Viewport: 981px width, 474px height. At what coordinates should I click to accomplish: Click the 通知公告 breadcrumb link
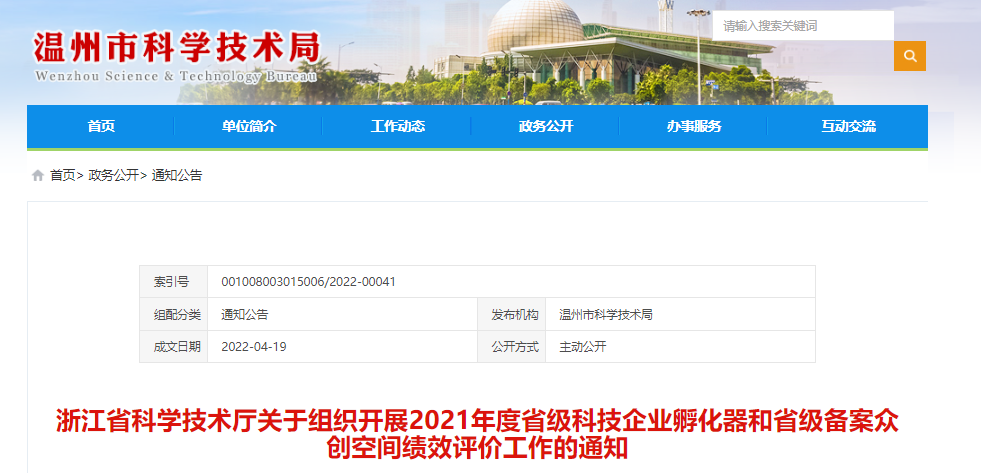tap(177, 176)
